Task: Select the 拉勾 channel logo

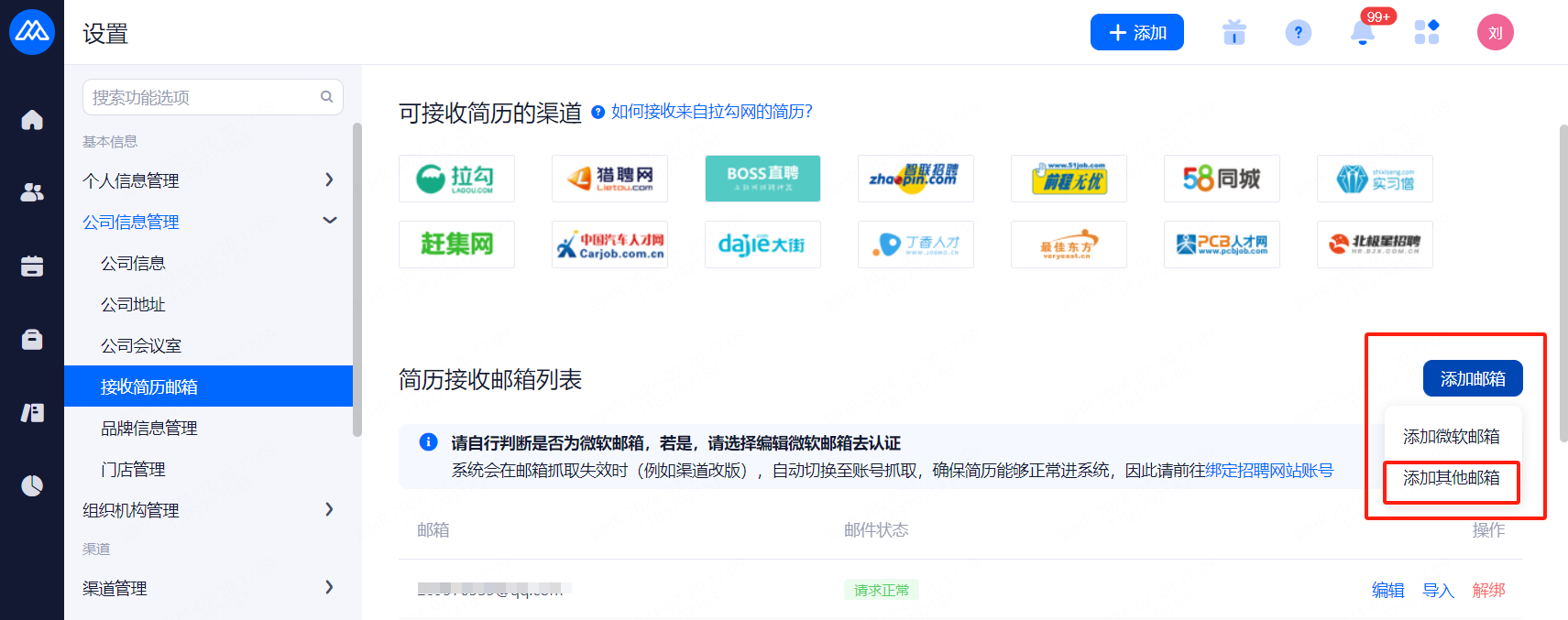Action: click(456, 179)
